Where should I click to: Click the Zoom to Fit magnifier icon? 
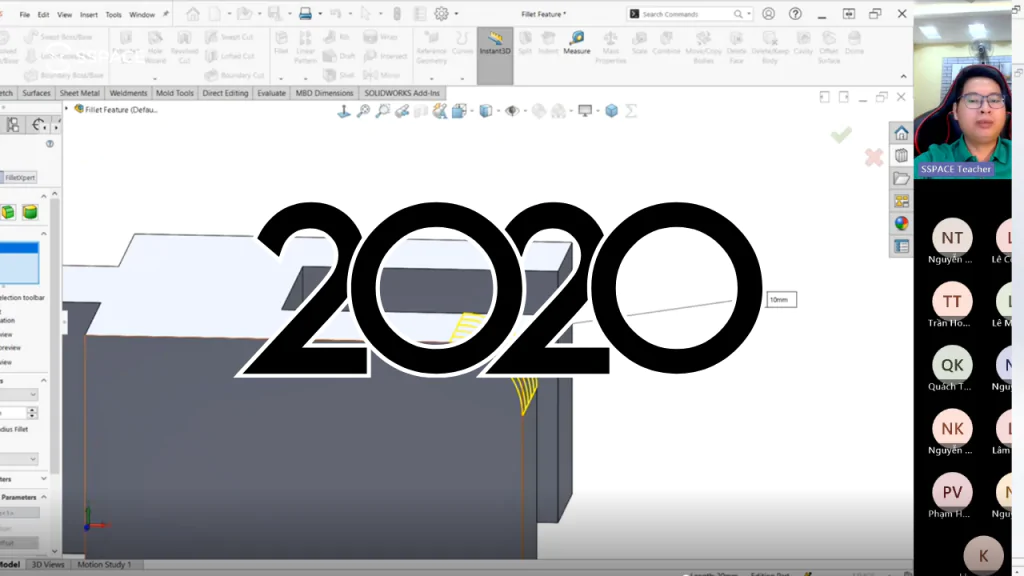click(x=364, y=111)
